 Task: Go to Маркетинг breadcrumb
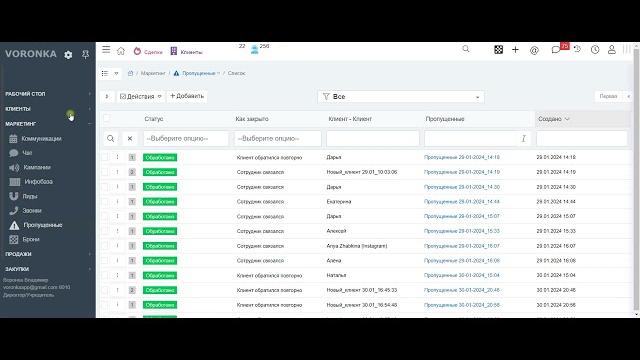click(153, 73)
